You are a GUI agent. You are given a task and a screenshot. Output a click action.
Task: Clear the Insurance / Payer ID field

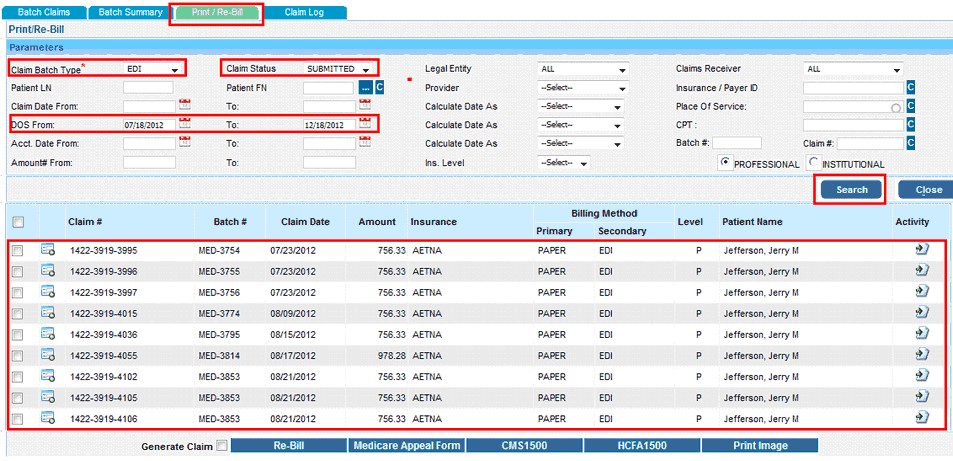coord(910,88)
